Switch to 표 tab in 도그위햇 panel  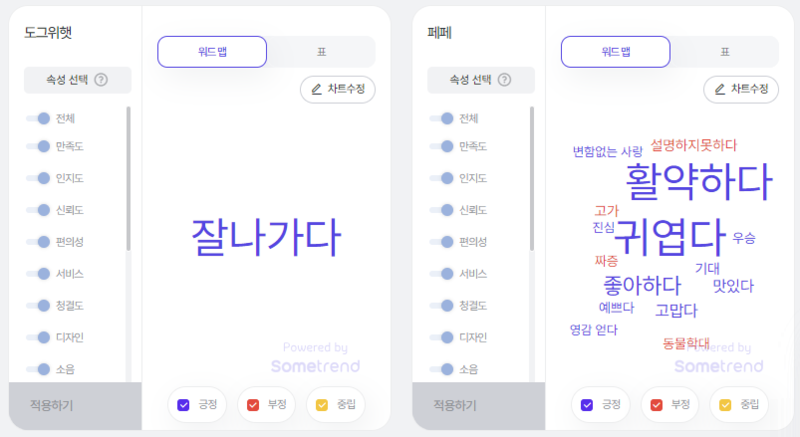coord(321,52)
